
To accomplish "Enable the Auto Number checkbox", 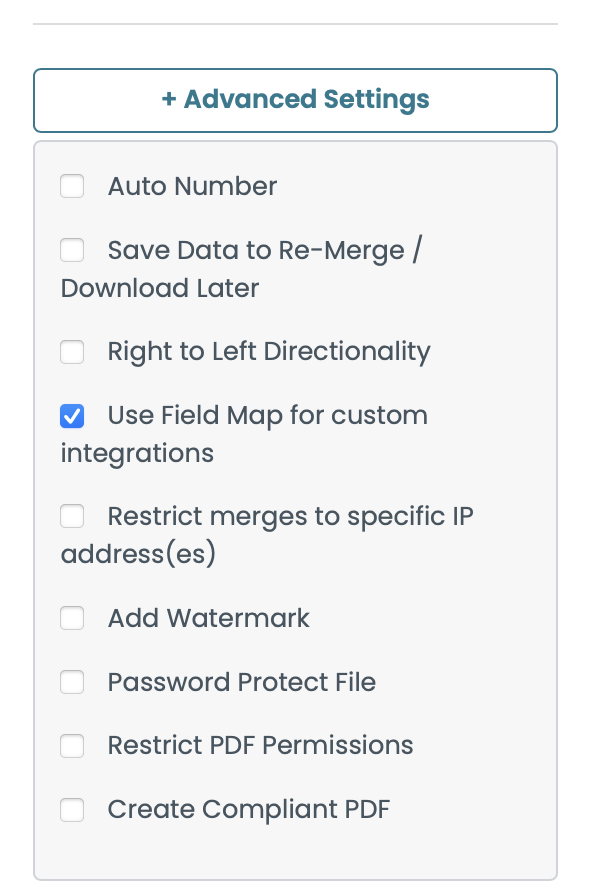I will (72, 187).
